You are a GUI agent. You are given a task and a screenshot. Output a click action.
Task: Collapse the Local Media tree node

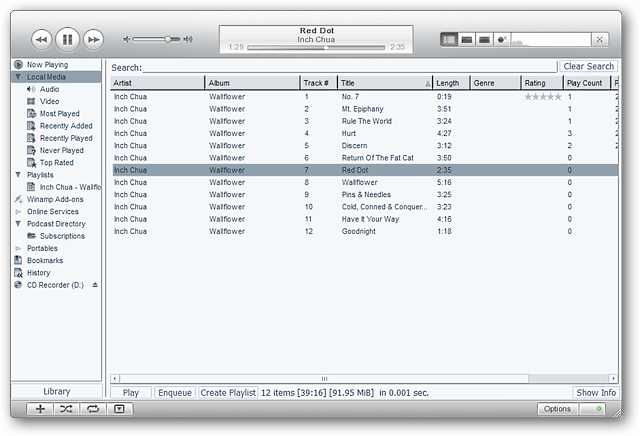click(18, 77)
